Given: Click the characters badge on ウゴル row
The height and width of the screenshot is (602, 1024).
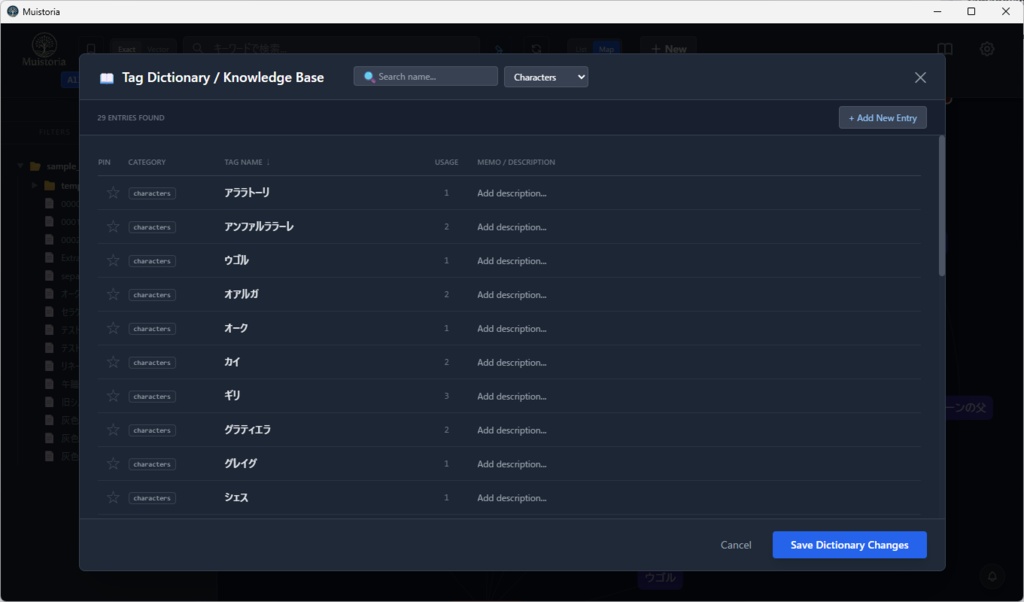Looking at the screenshot, I should click(x=152, y=261).
